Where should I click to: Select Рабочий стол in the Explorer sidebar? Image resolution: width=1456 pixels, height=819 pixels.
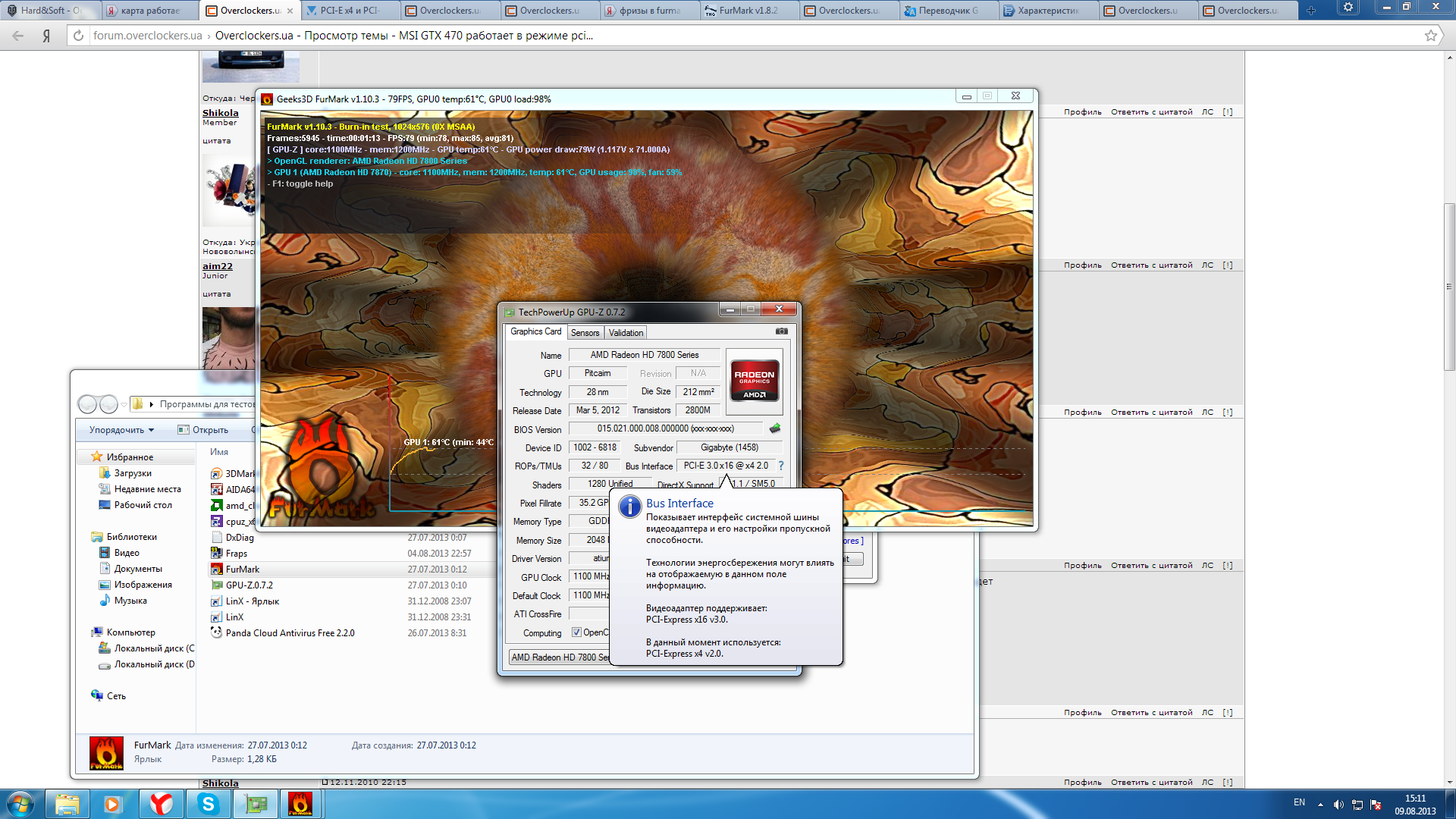point(143,505)
